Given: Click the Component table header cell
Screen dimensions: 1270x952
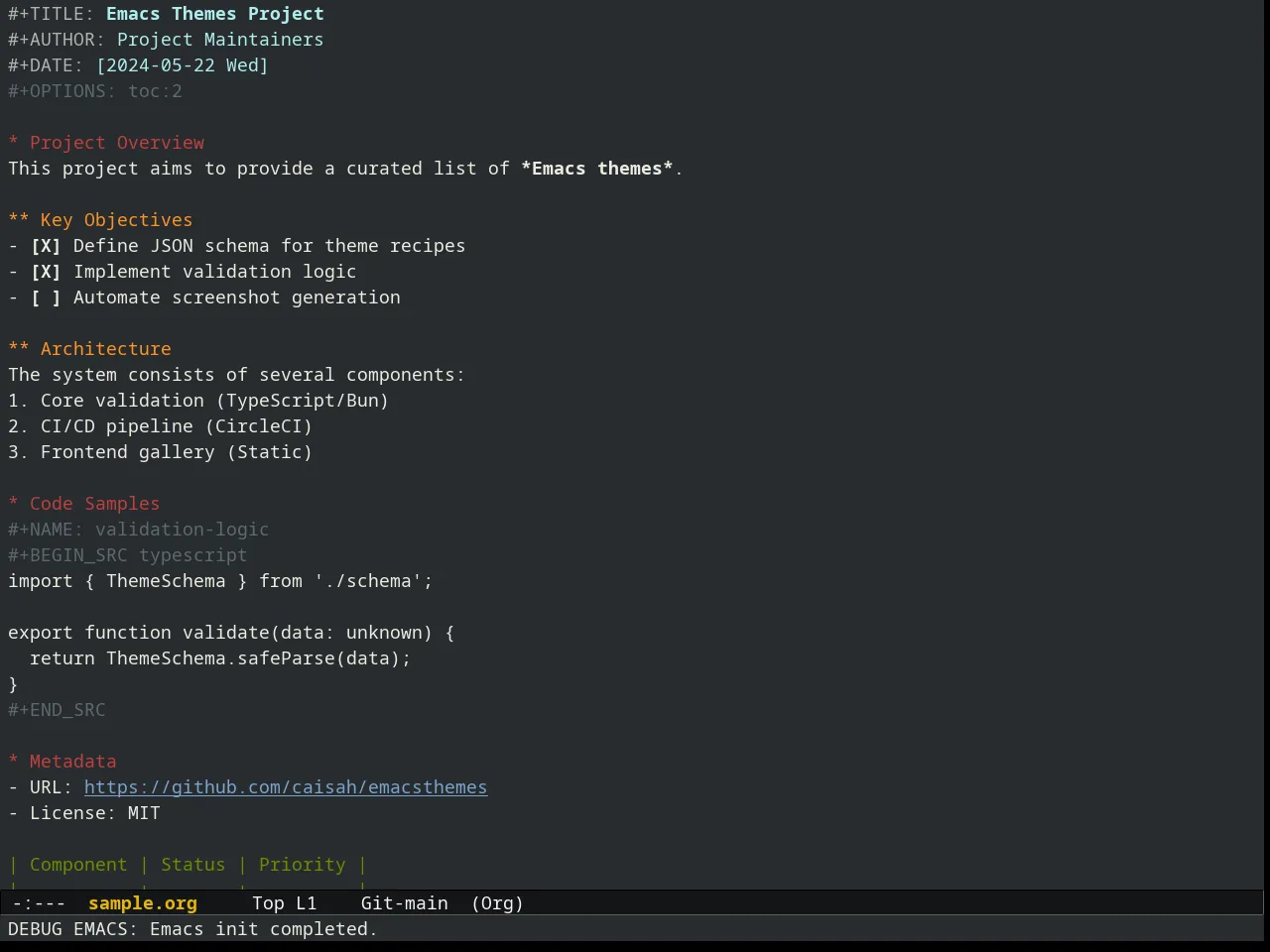Looking at the screenshot, I should tap(78, 865).
